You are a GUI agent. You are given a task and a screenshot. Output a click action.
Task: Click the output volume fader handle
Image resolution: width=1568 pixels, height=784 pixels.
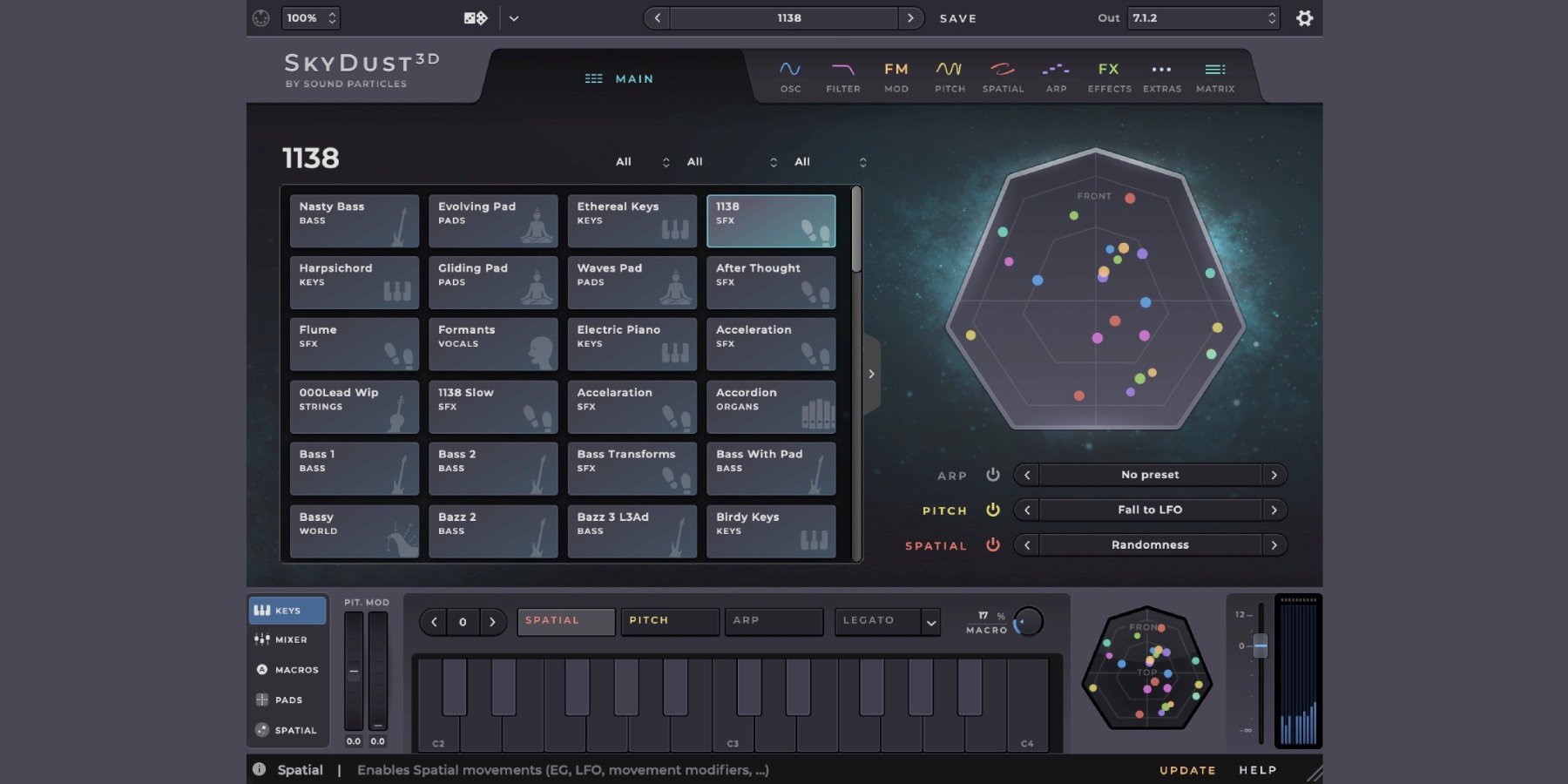click(1260, 645)
